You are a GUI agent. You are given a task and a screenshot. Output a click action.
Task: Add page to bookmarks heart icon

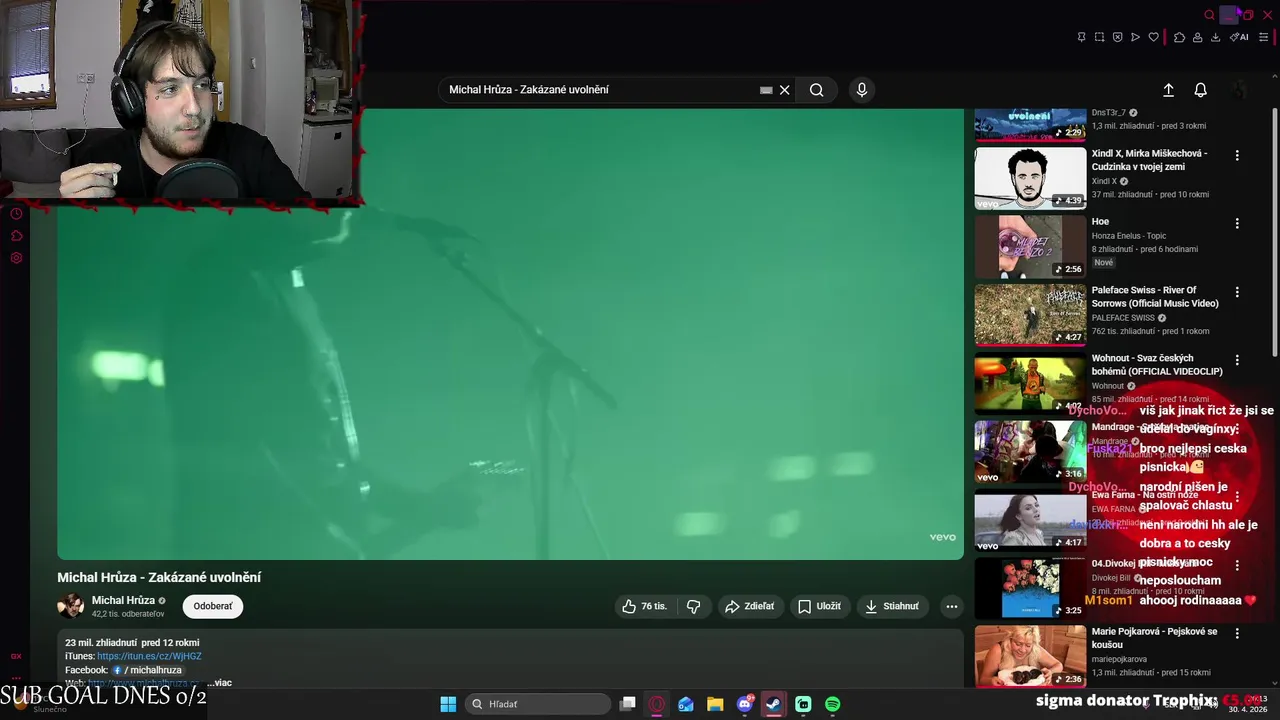(x=1153, y=37)
